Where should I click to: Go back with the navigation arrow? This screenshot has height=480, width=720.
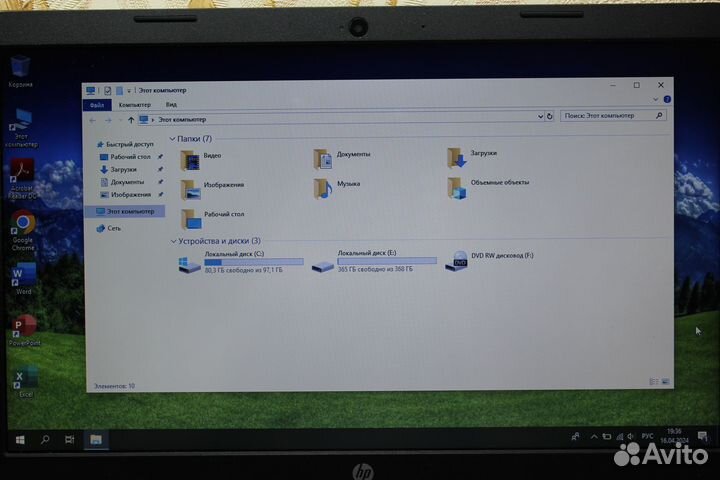(x=93, y=120)
